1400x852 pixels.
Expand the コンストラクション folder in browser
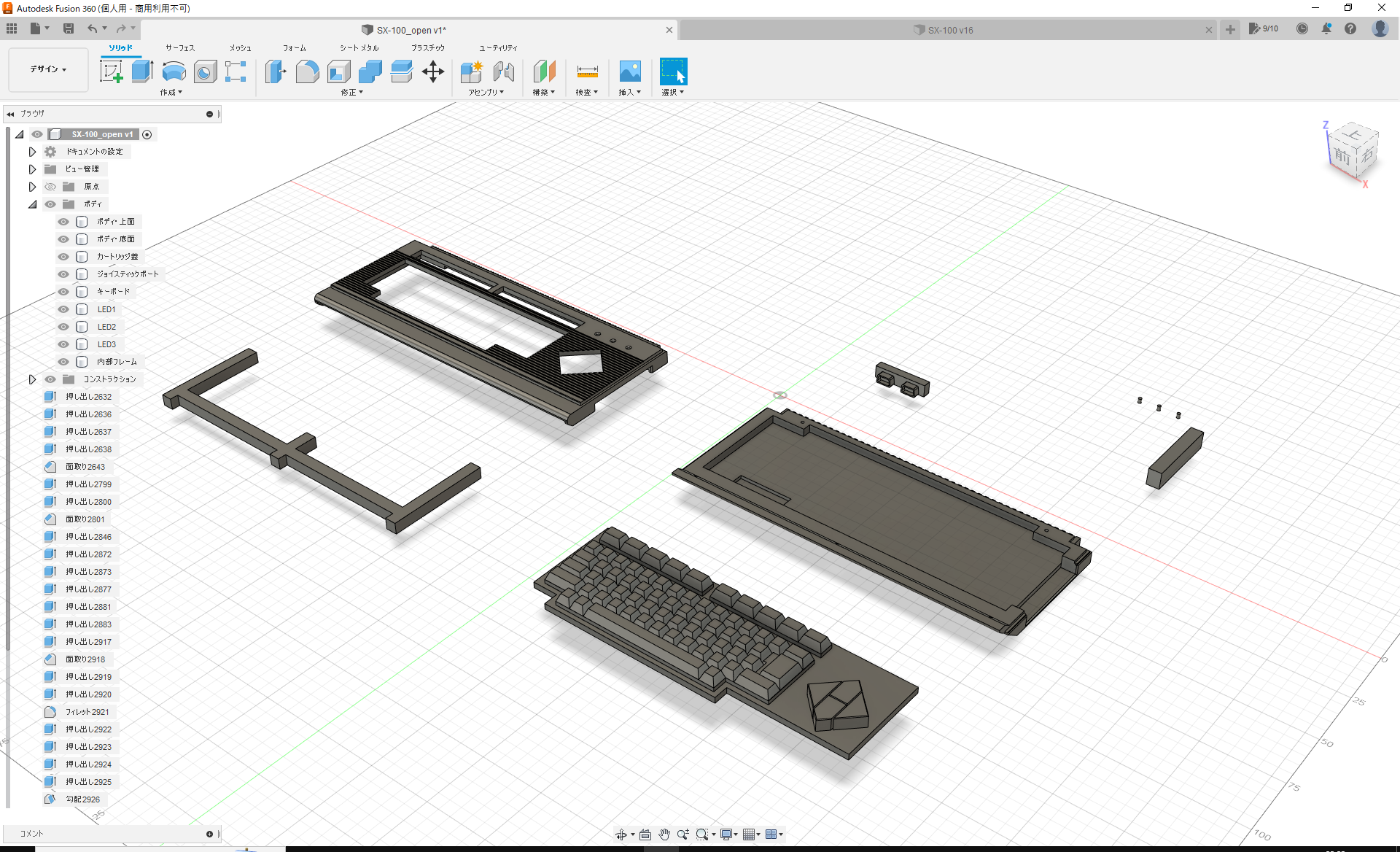coord(32,379)
